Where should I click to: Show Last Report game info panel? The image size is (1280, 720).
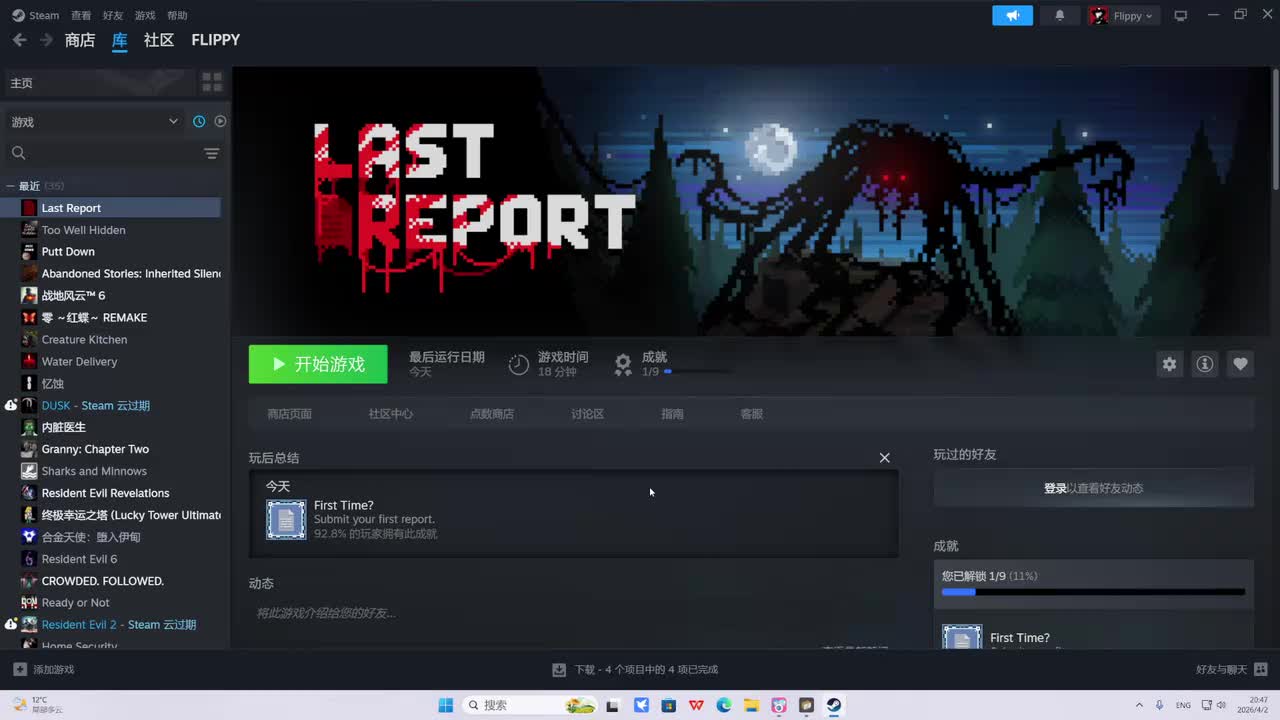[1205, 364]
